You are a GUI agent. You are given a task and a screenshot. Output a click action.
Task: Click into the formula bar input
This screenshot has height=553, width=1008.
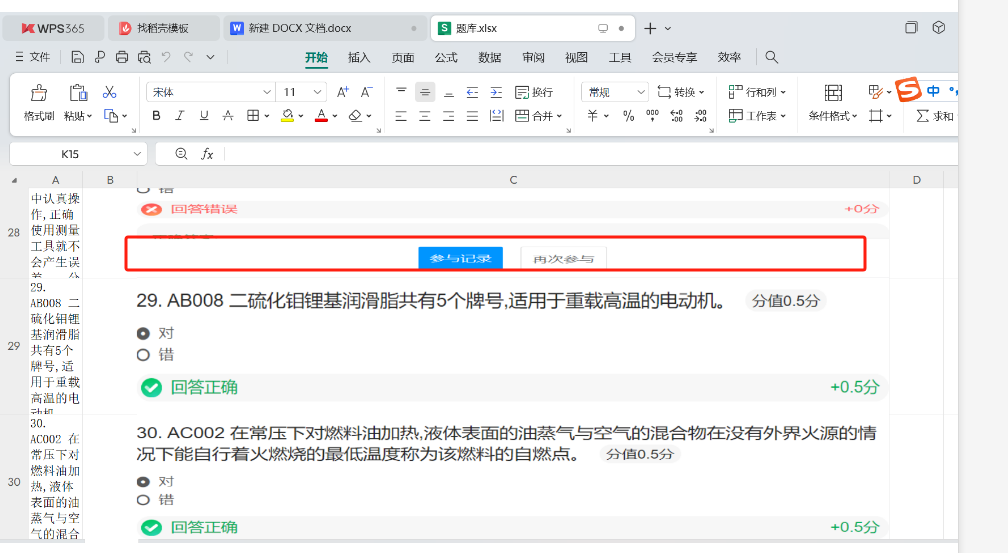(x=591, y=154)
